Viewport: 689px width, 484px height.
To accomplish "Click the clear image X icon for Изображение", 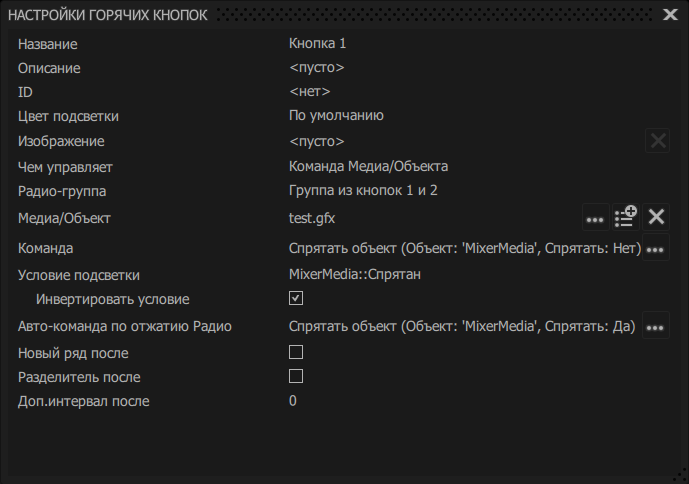I will (657, 141).
